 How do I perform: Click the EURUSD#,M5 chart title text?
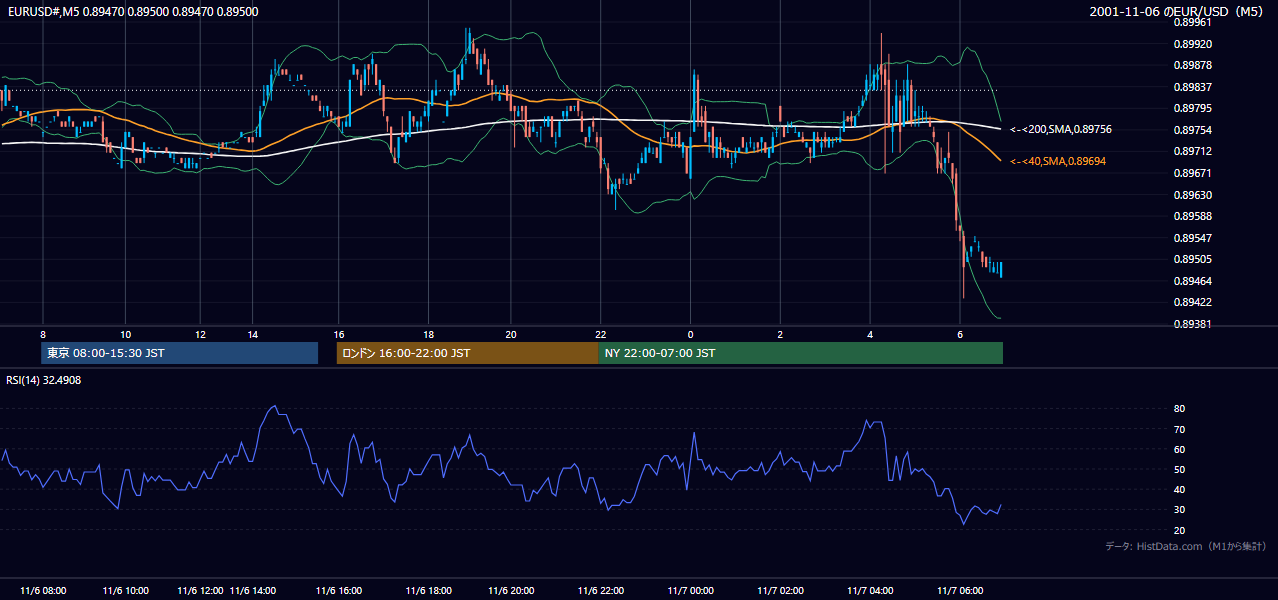pyautogui.click(x=132, y=11)
